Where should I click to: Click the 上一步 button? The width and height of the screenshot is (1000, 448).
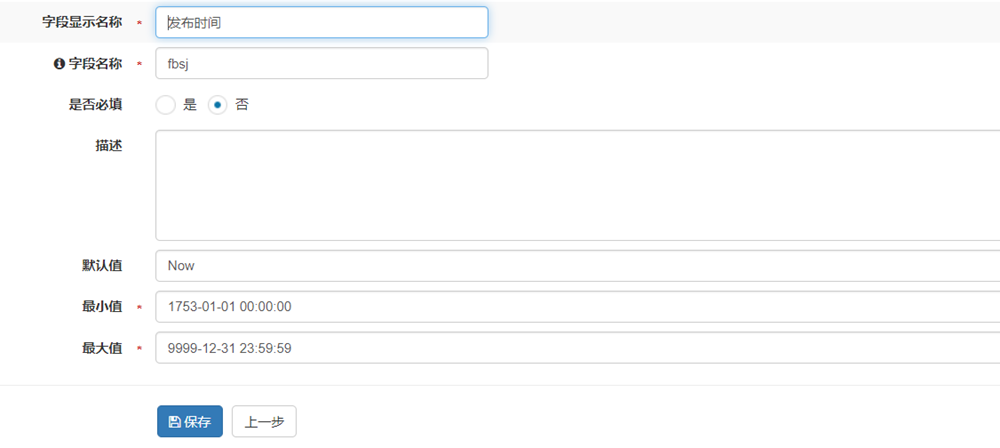[264, 422]
